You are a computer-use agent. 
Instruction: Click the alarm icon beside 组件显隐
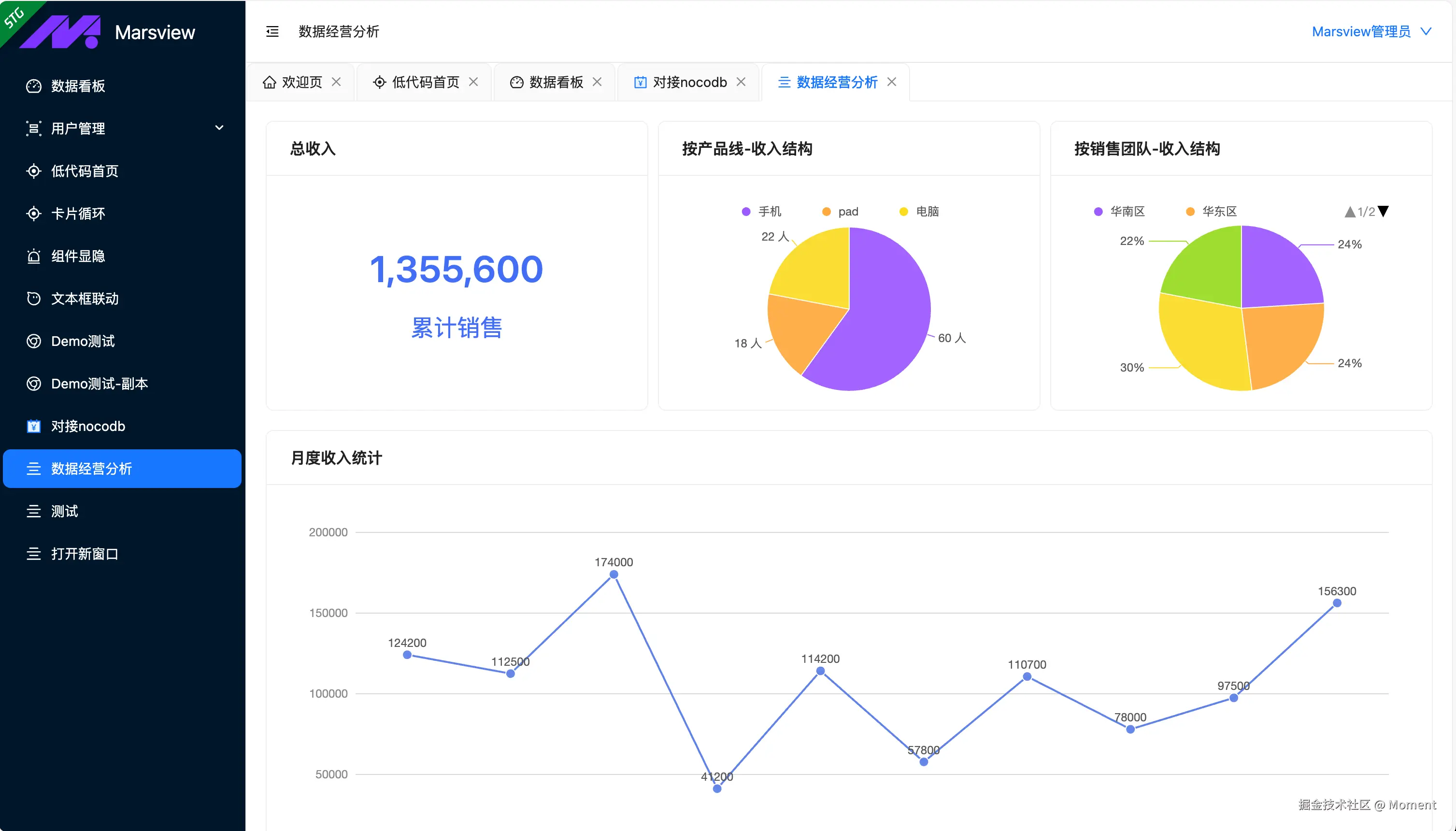[x=34, y=256]
